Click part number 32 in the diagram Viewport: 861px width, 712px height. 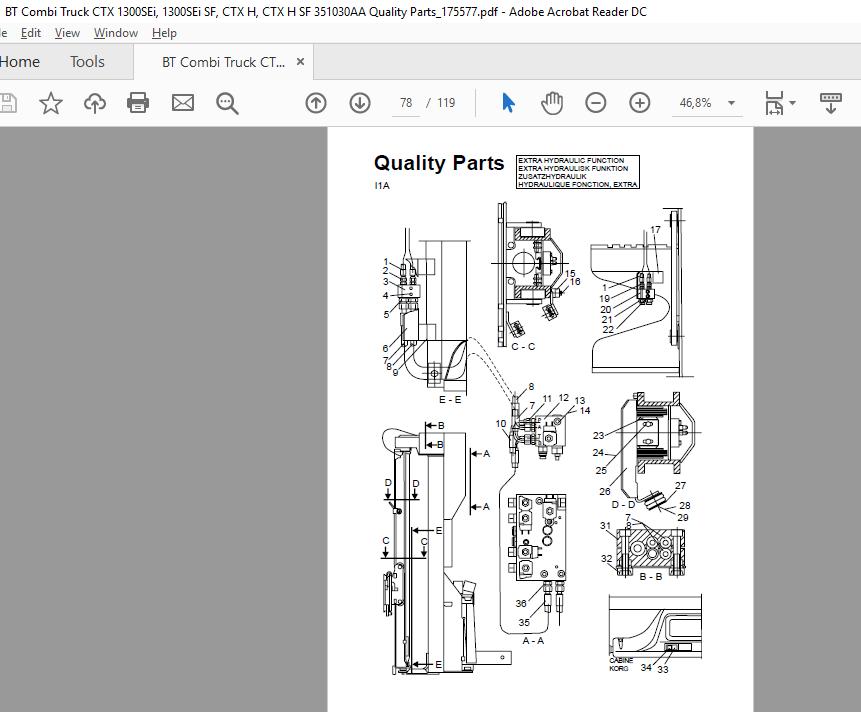606,559
